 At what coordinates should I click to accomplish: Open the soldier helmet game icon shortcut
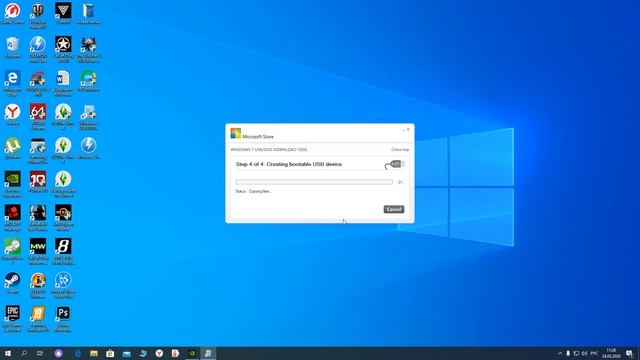point(38,217)
